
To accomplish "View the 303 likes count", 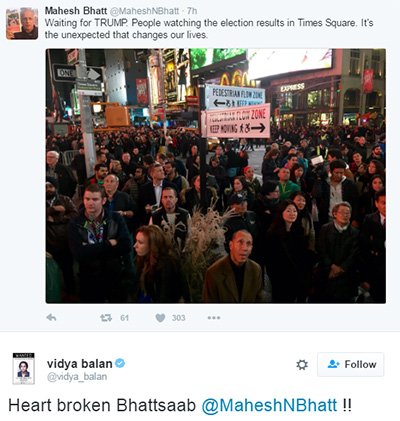I will (179, 318).
